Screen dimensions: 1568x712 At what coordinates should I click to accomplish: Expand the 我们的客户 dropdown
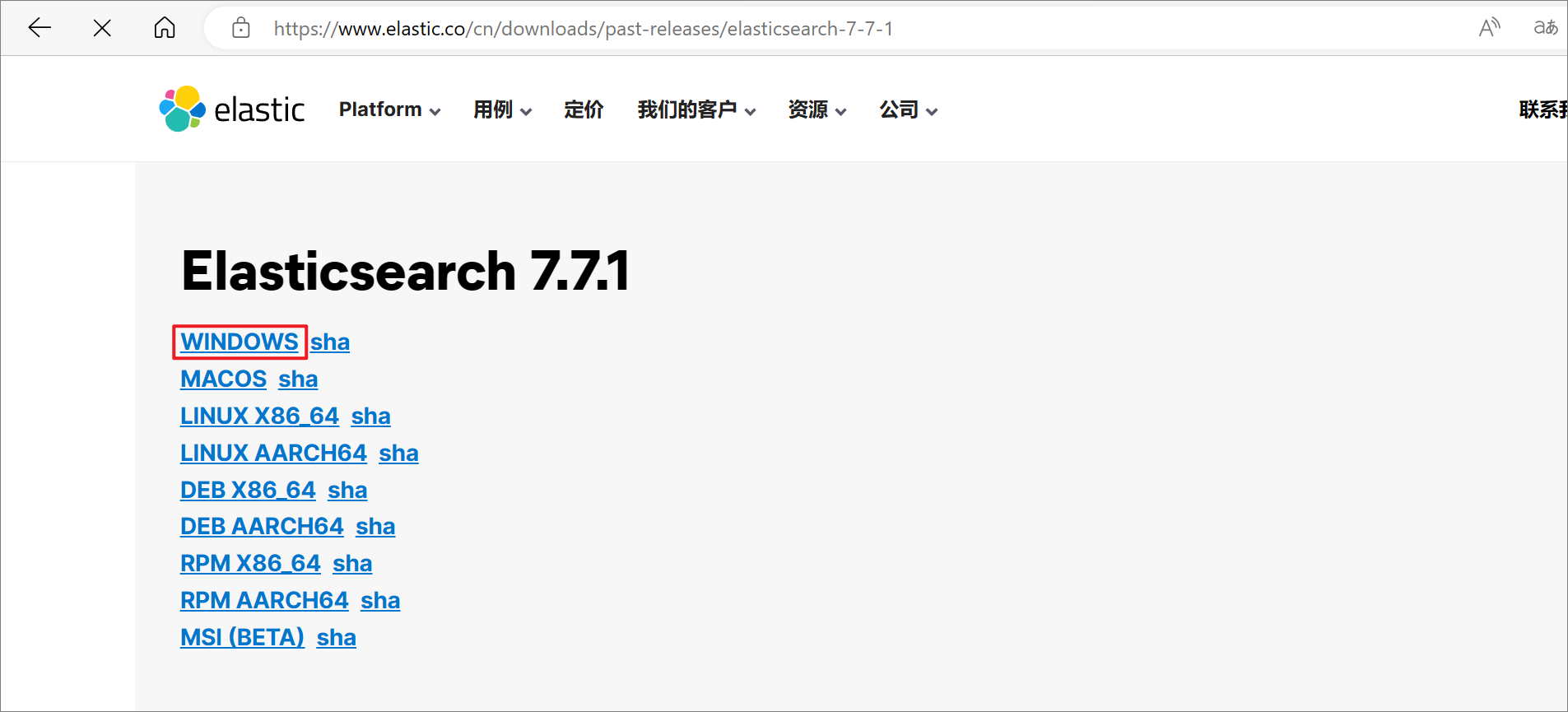coord(696,109)
